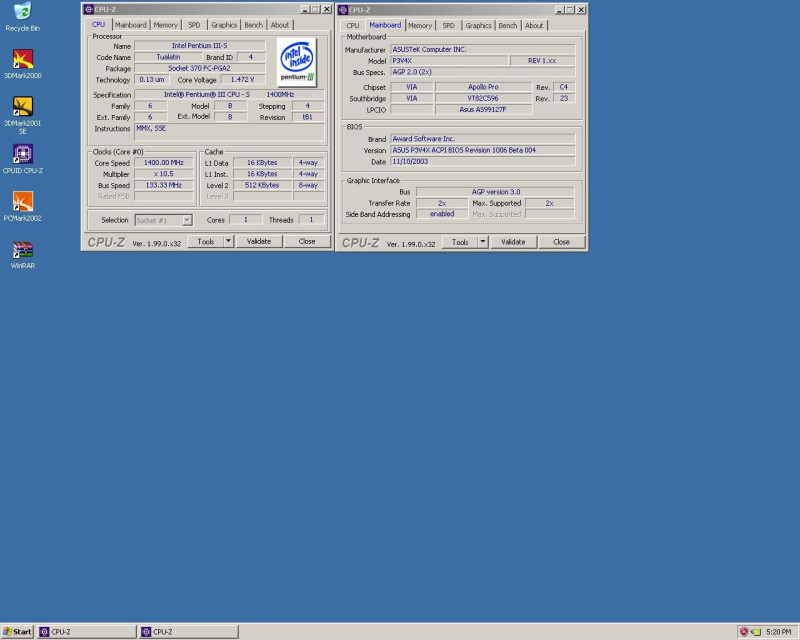
Task: Click the Intel Inside Pentium III logo
Action: click(x=297, y=61)
